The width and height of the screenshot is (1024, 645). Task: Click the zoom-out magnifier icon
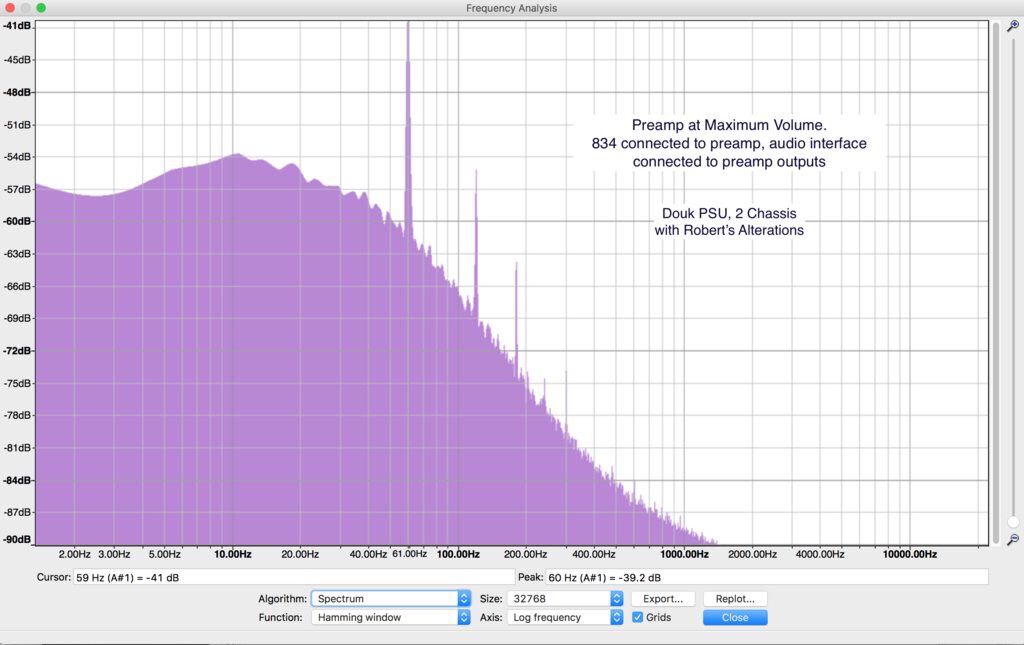pyautogui.click(x=1012, y=540)
